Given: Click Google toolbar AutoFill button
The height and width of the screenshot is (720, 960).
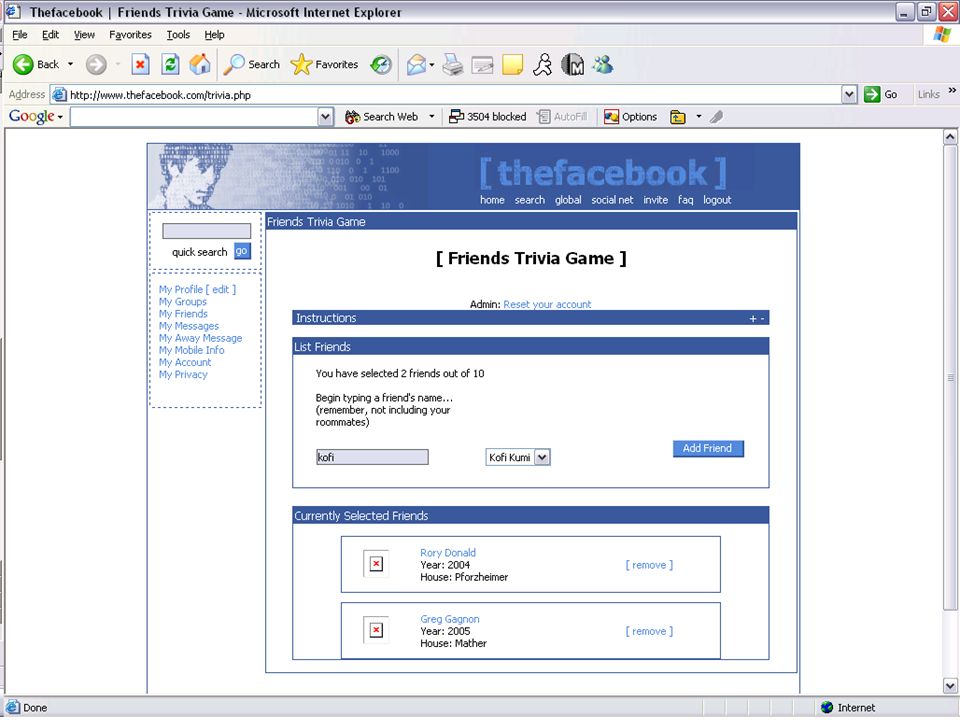Looking at the screenshot, I should [562, 116].
